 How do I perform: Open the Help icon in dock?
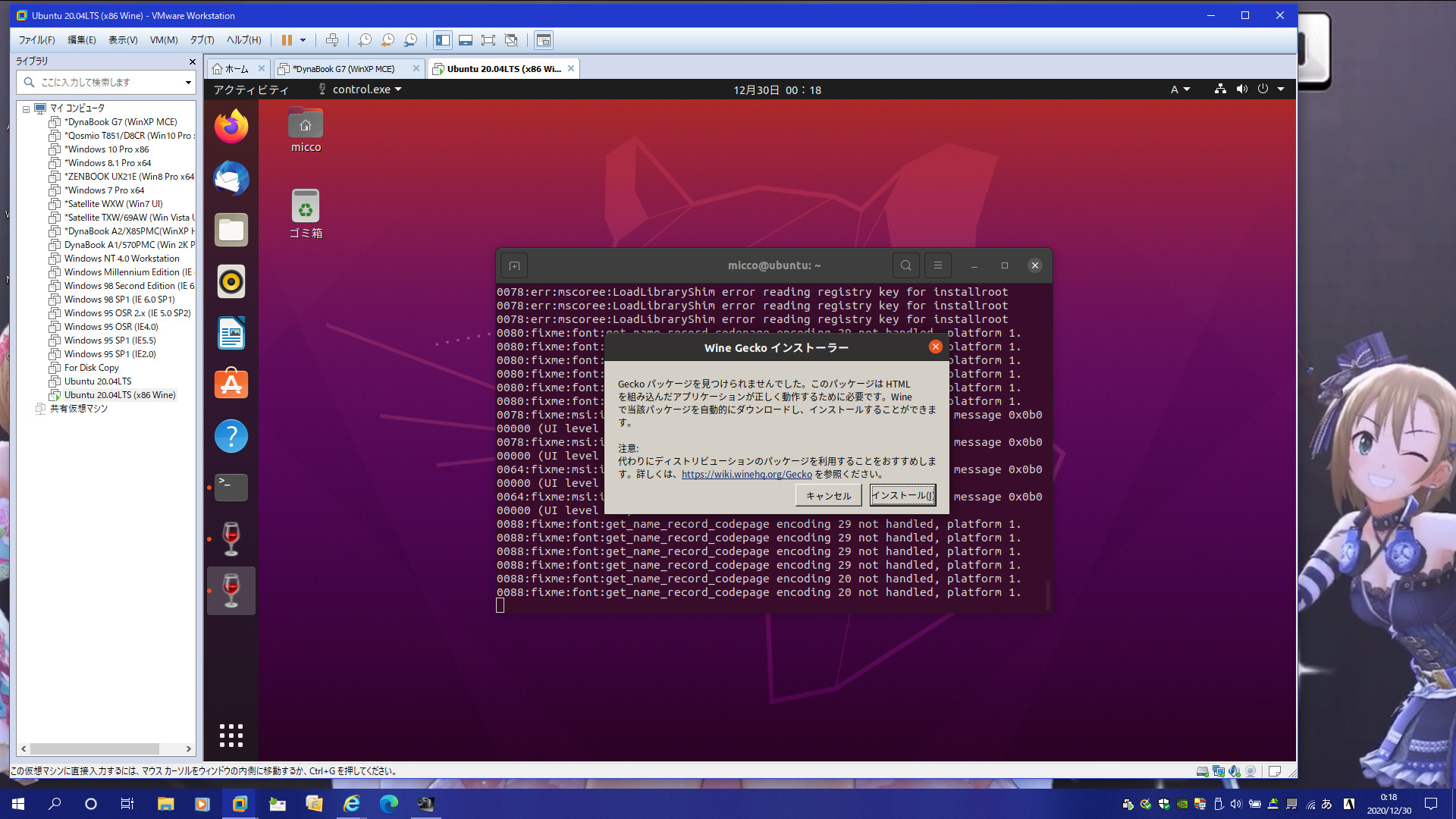[x=231, y=436]
